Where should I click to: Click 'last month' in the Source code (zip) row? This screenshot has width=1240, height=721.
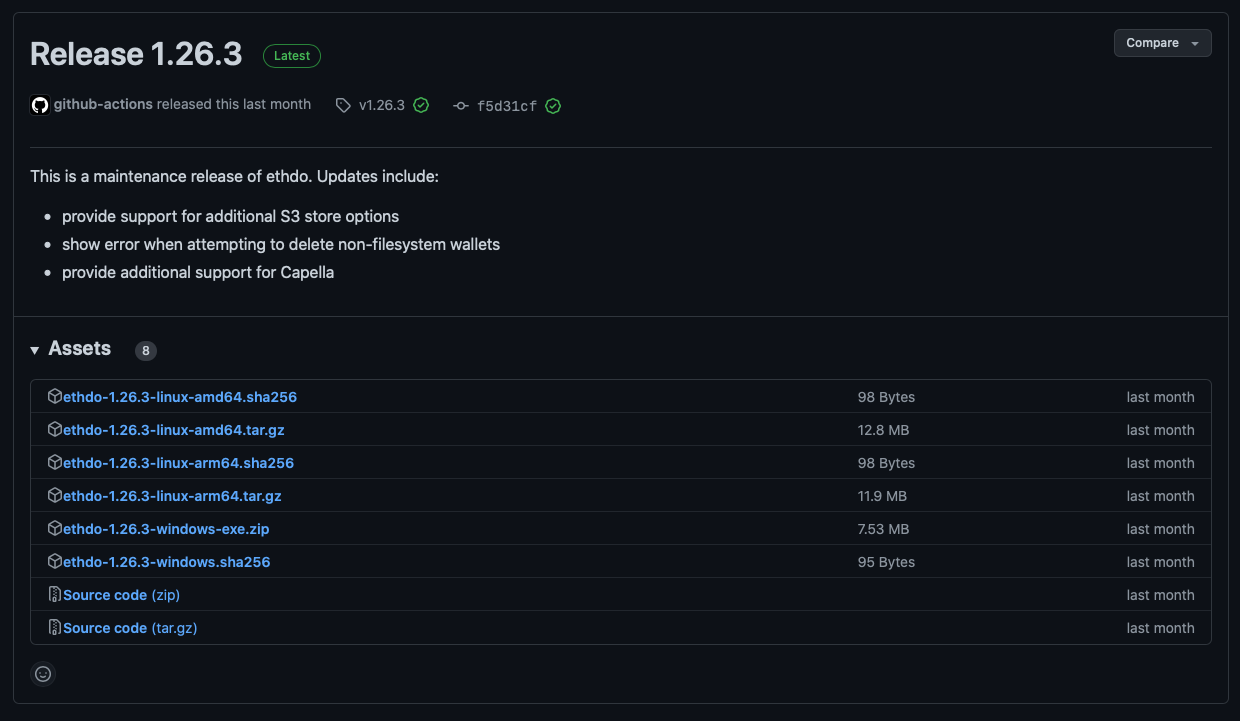[1160, 595]
